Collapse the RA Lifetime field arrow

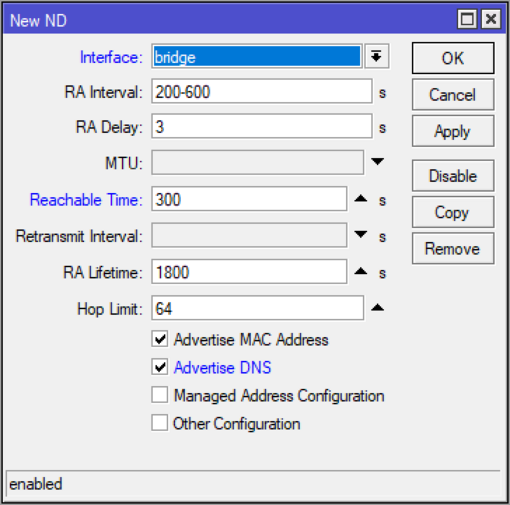(361, 271)
